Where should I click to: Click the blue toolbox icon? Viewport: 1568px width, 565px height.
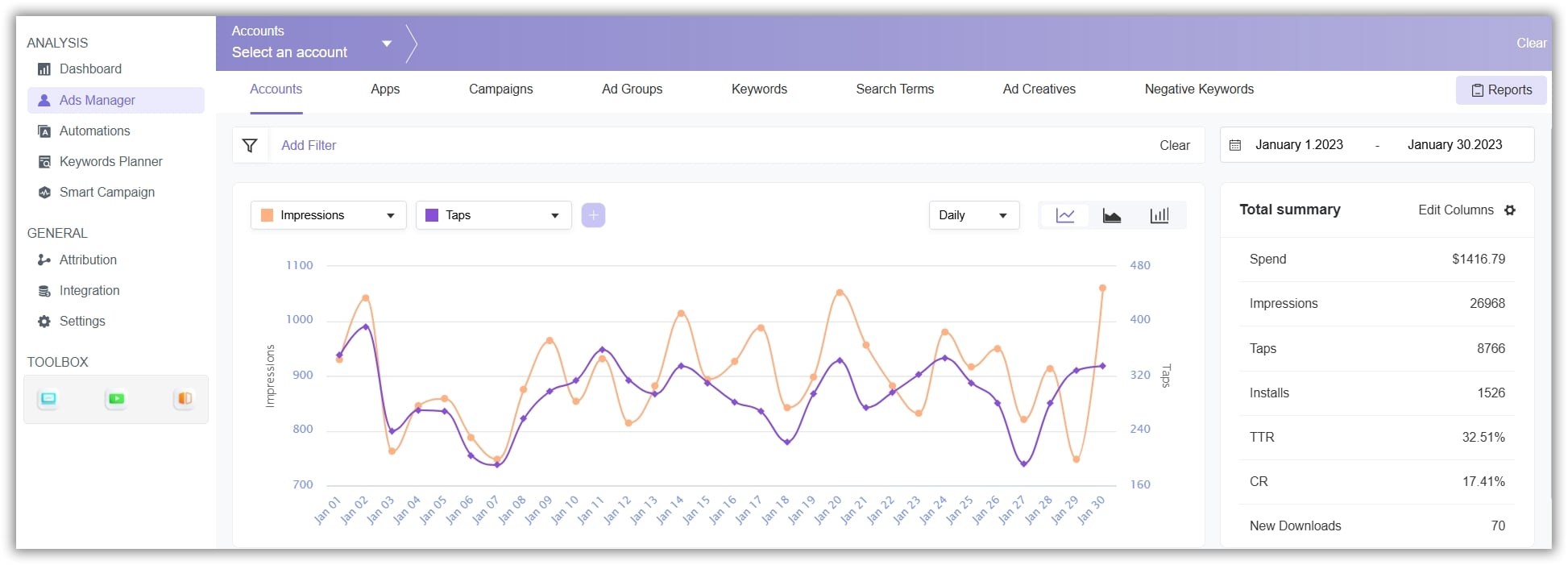pos(48,399)
